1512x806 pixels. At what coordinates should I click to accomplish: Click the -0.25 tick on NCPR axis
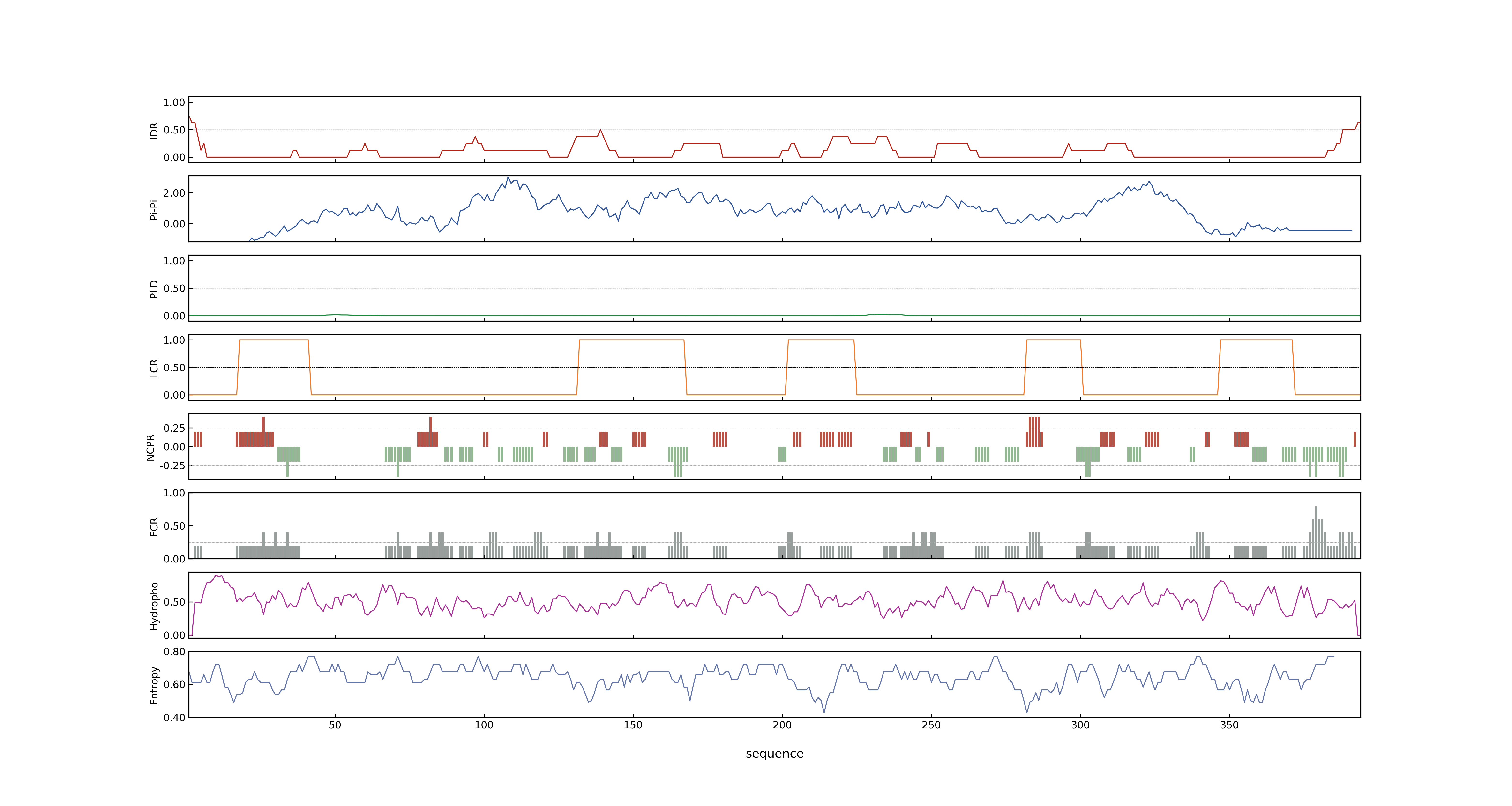coord(172,466)
